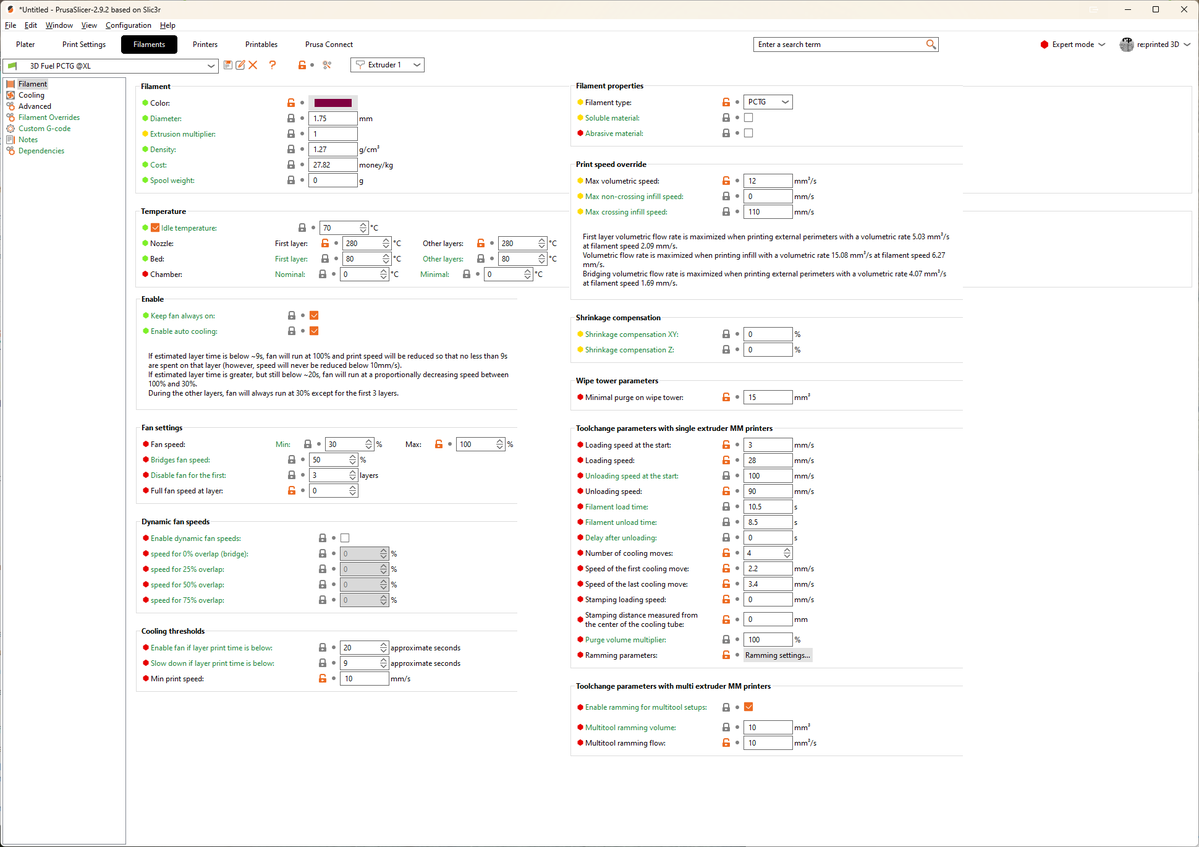Switch to the Print Settings tab
Screen dimensions: 1199x847
click(x=84, y=44)
